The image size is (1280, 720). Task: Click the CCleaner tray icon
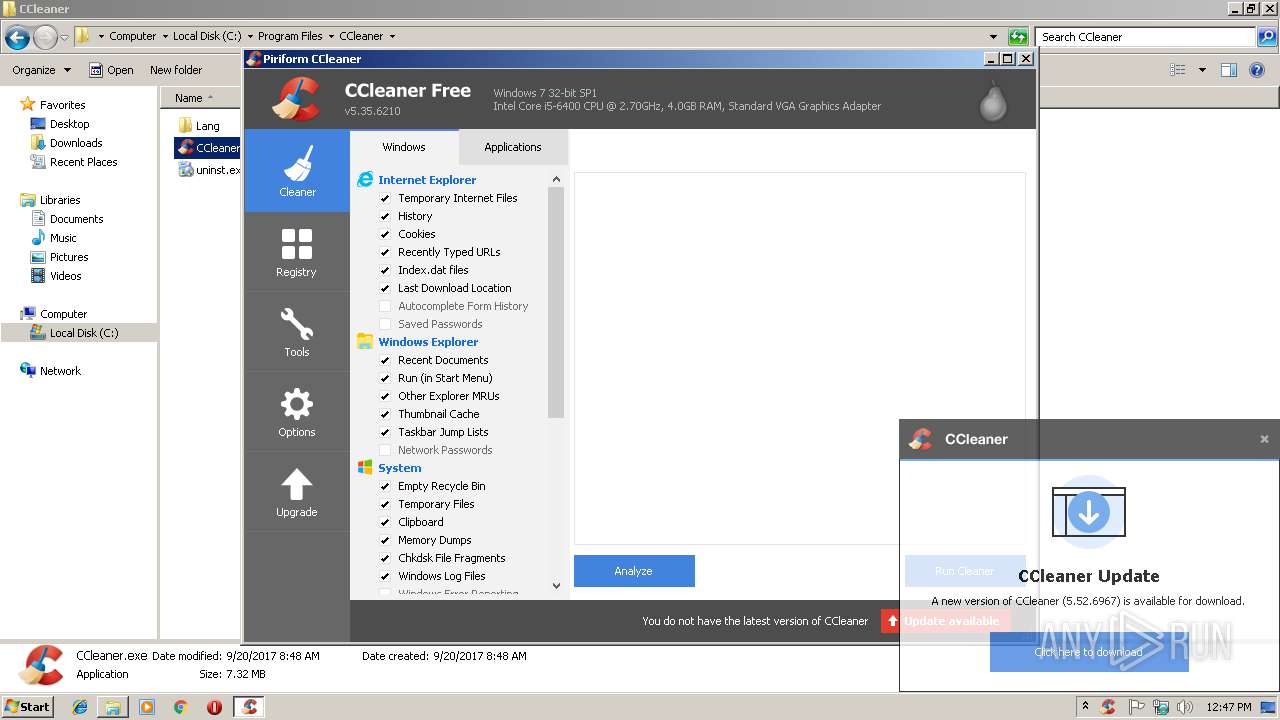(1107, 707)
